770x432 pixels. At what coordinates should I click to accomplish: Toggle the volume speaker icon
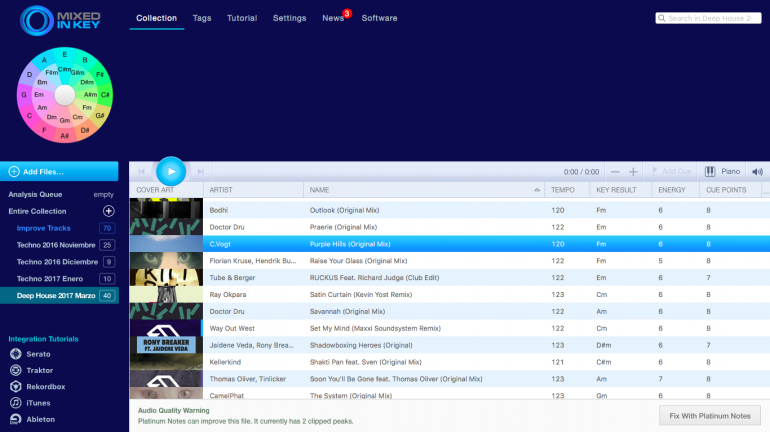[x=758, y=171]
